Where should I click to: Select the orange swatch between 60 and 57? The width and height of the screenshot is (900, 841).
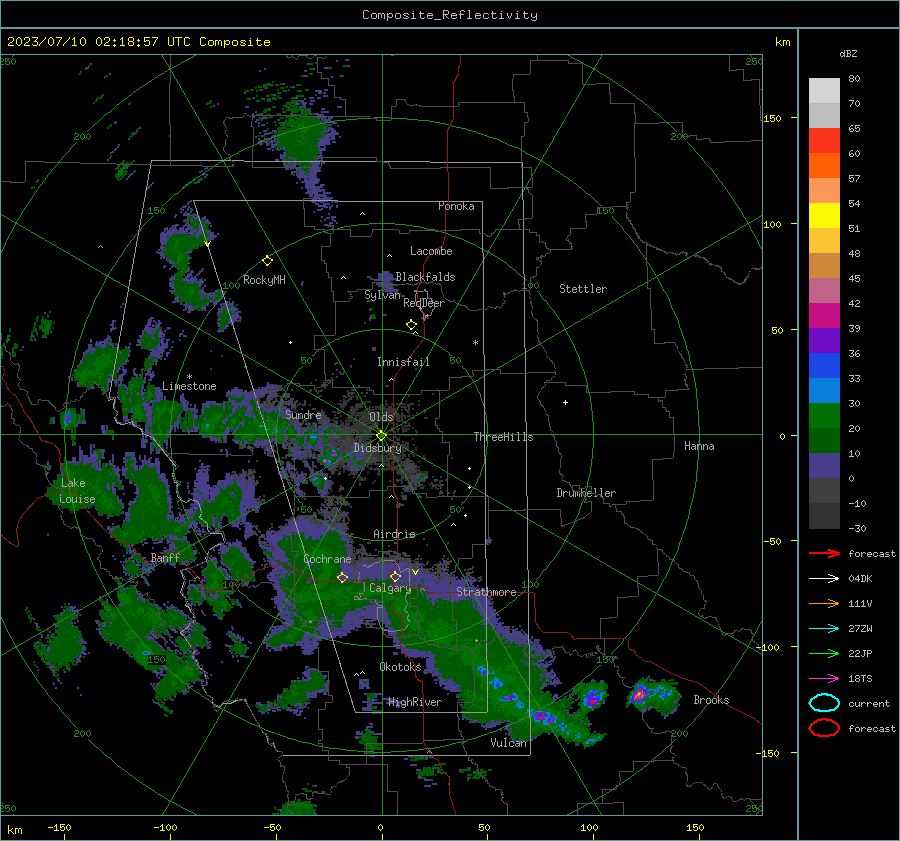pos(824,166)
